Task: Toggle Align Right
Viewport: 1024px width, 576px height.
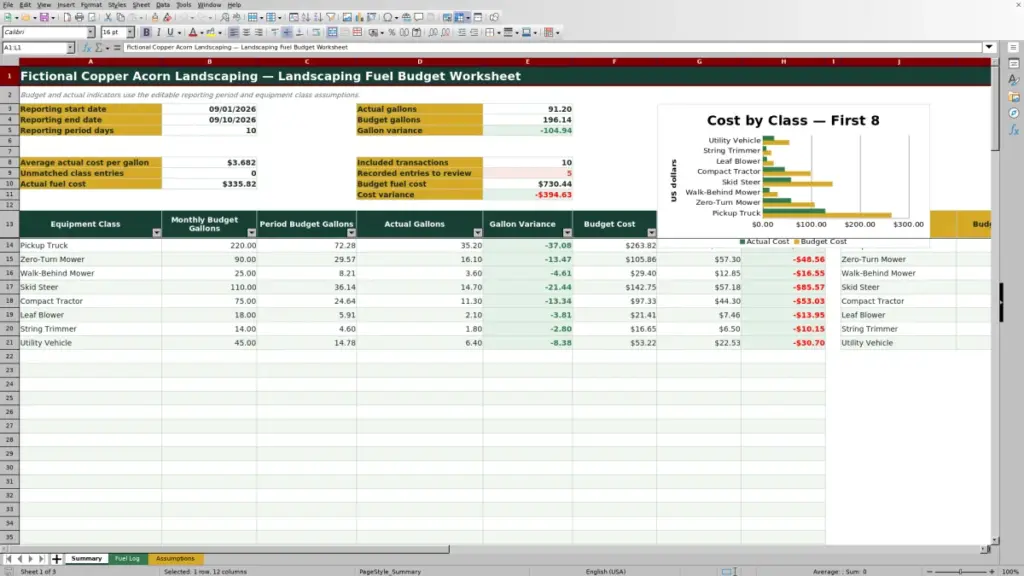Action: click(259, 33)
